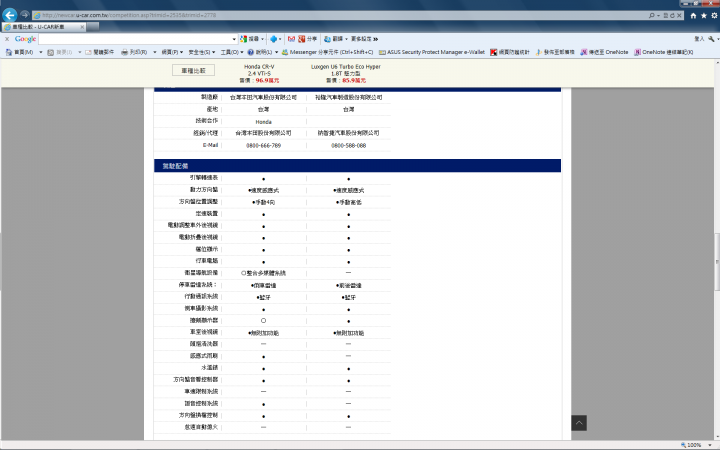Click OneNote Linked Notes toolbar button
Screen dimensions: 720x450
pos(664,52)
